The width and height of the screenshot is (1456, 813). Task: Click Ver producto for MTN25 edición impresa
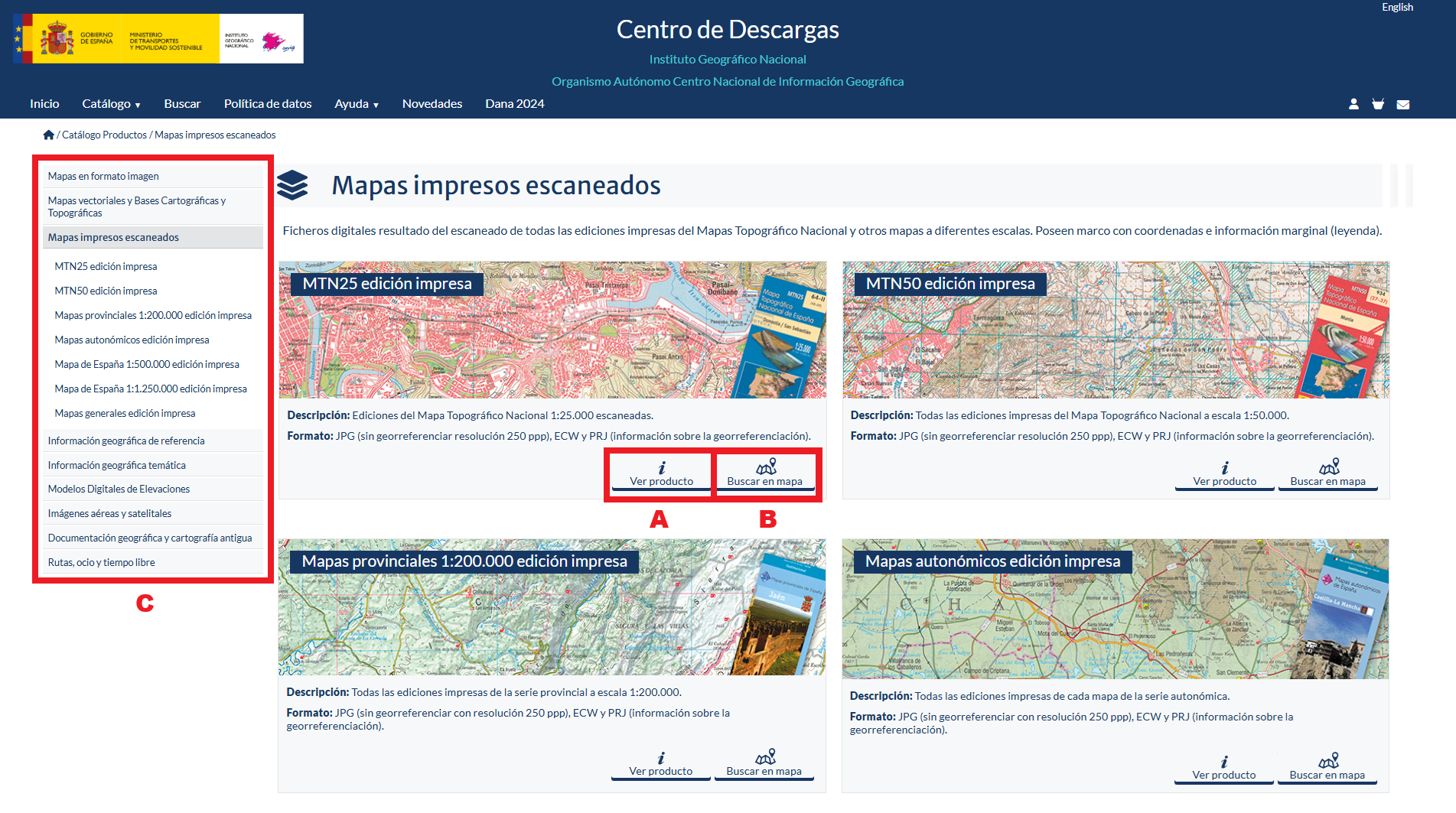(661, 473)
